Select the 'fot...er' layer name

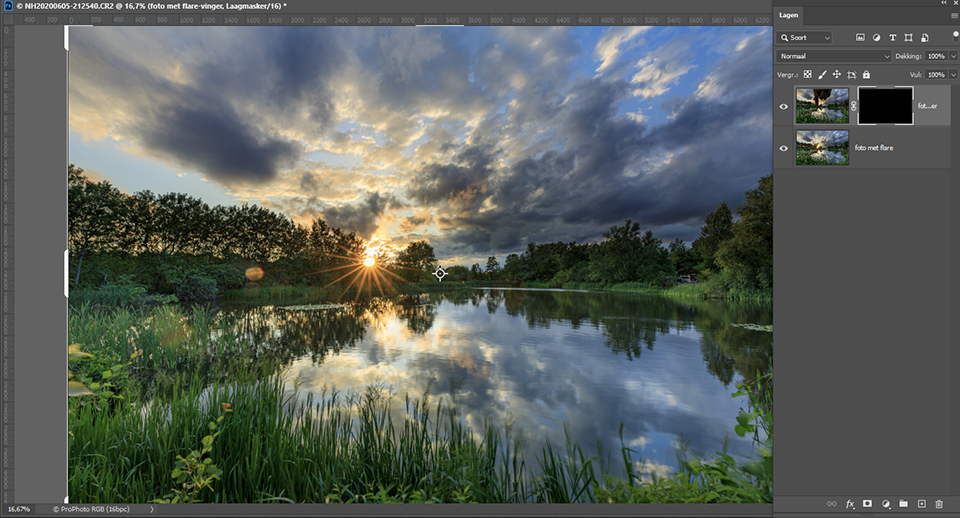point(927,106)
